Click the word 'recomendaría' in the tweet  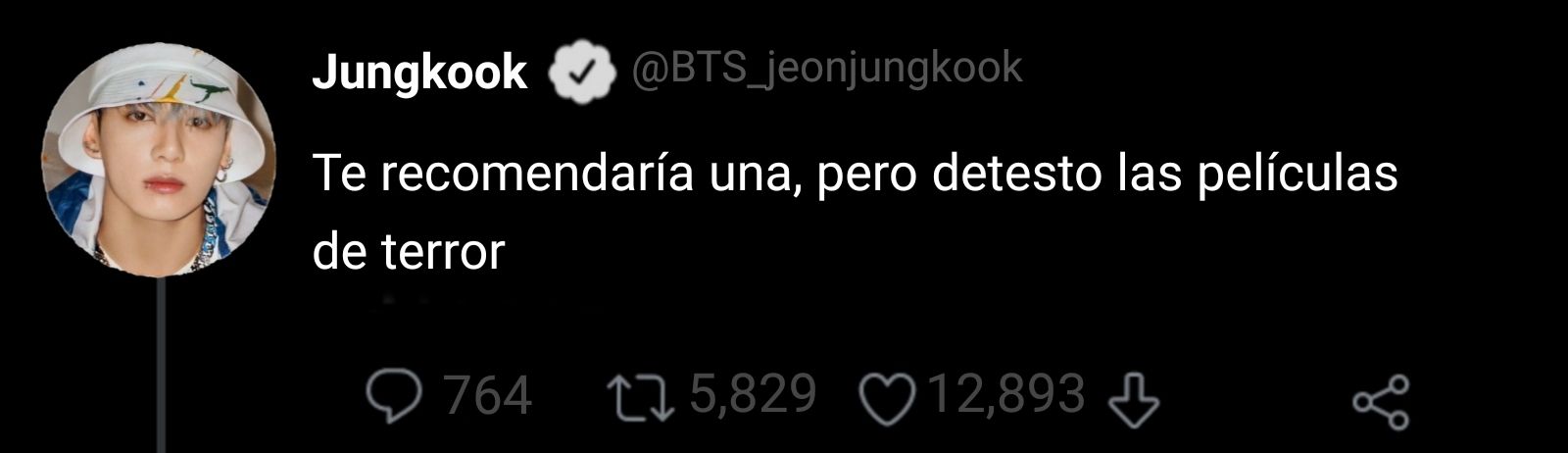pyautogui.click(x=537, y=175)
